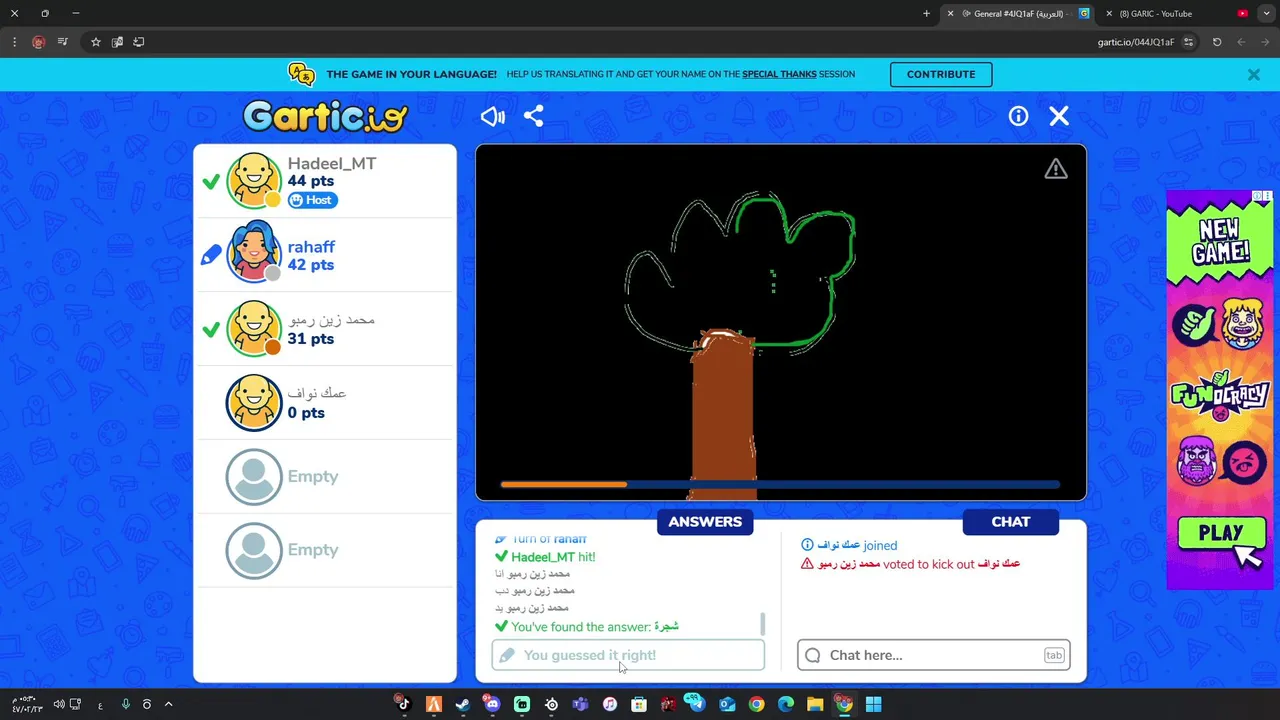Open Discord from taskbar

pyautogui.click(x=492, y=704)
